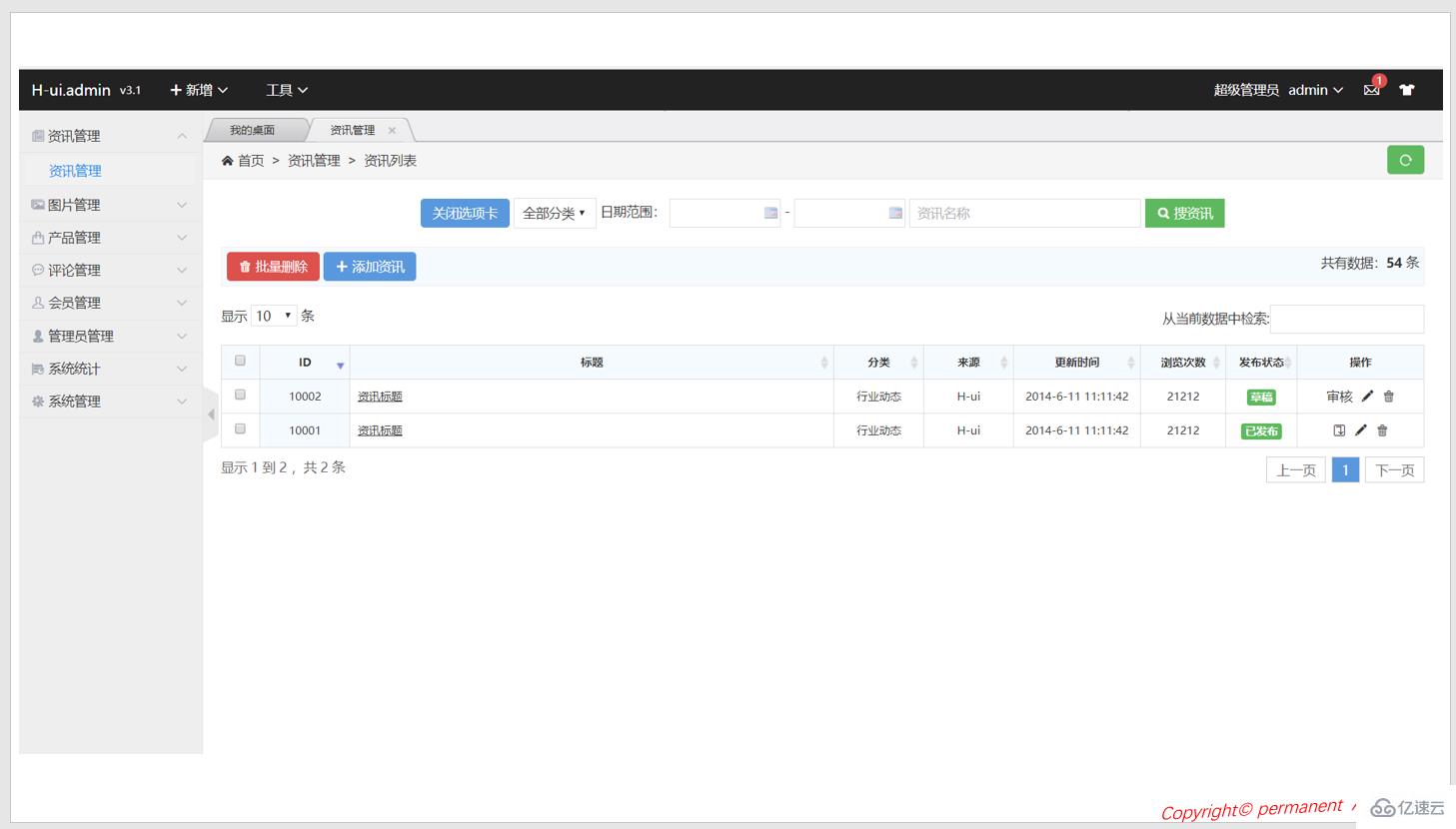Open the 资讯标题 link in row 10001
This screenshot has height=829, width=1456.
(380, 430)
